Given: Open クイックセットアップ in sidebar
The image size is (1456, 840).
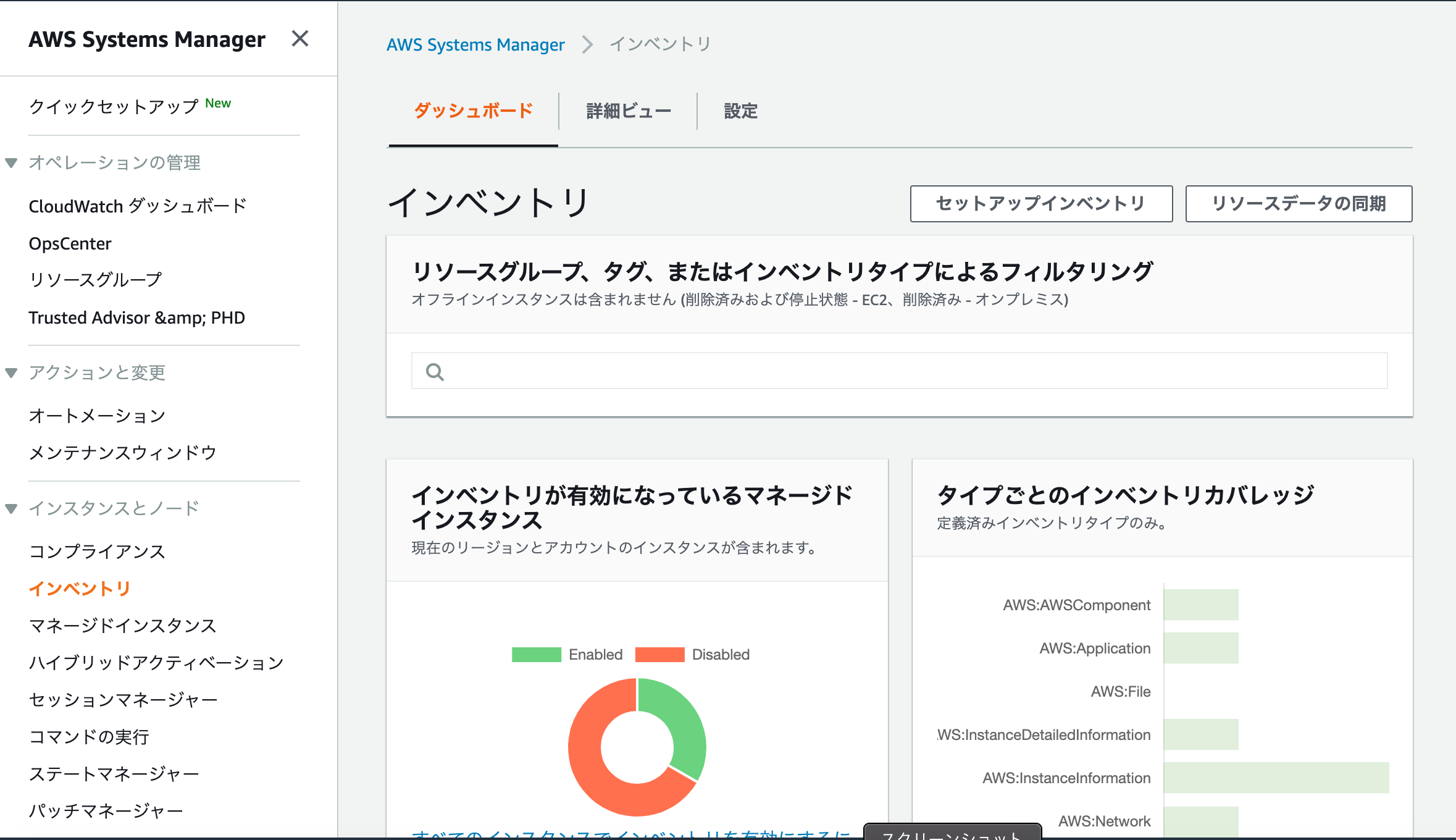Looking at the screenshot, I should [x=114, y=106].
